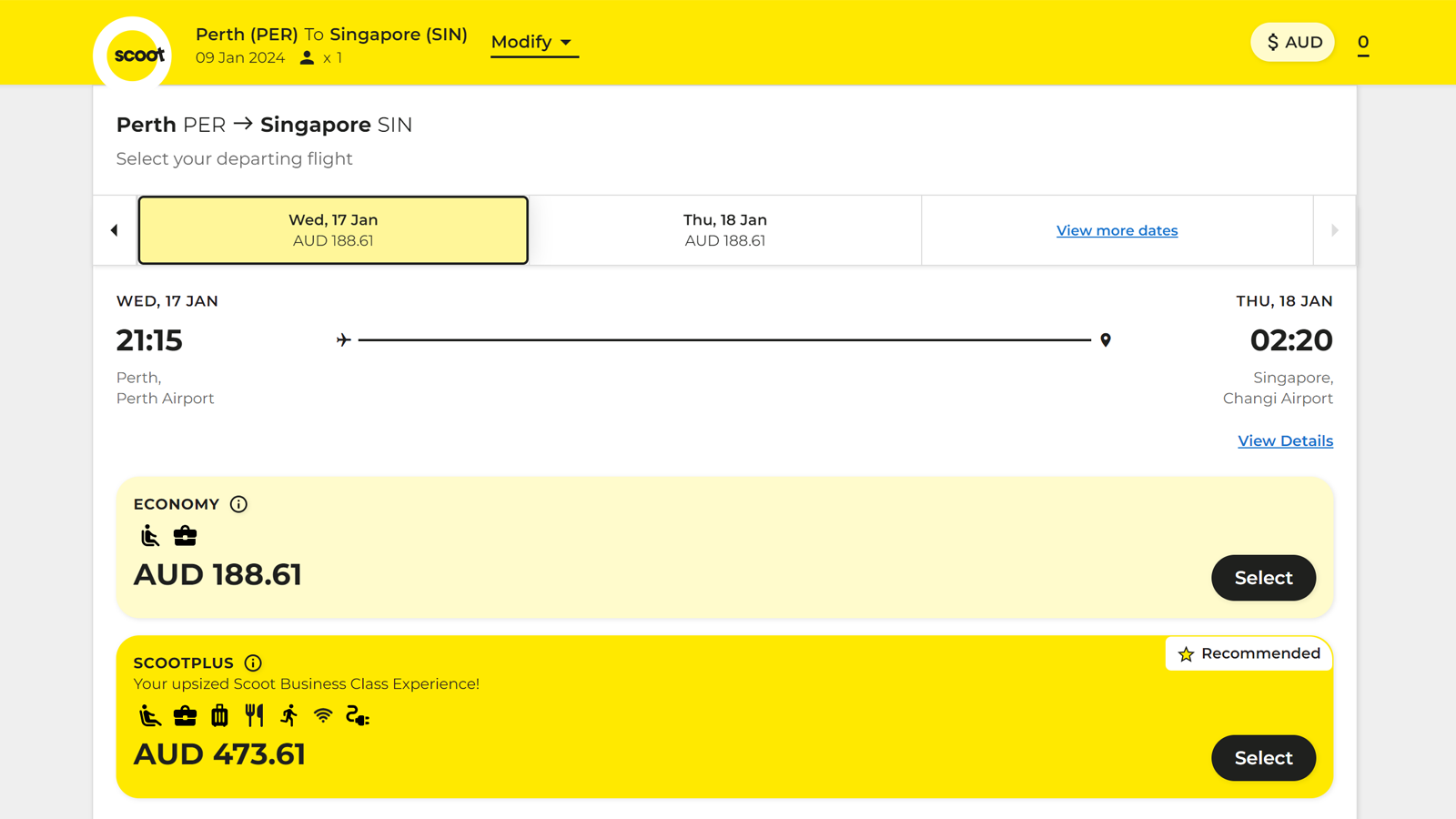Click the ScootPlus cabin bag icon
Screen dimensions: 1456x819
point(185,716)
